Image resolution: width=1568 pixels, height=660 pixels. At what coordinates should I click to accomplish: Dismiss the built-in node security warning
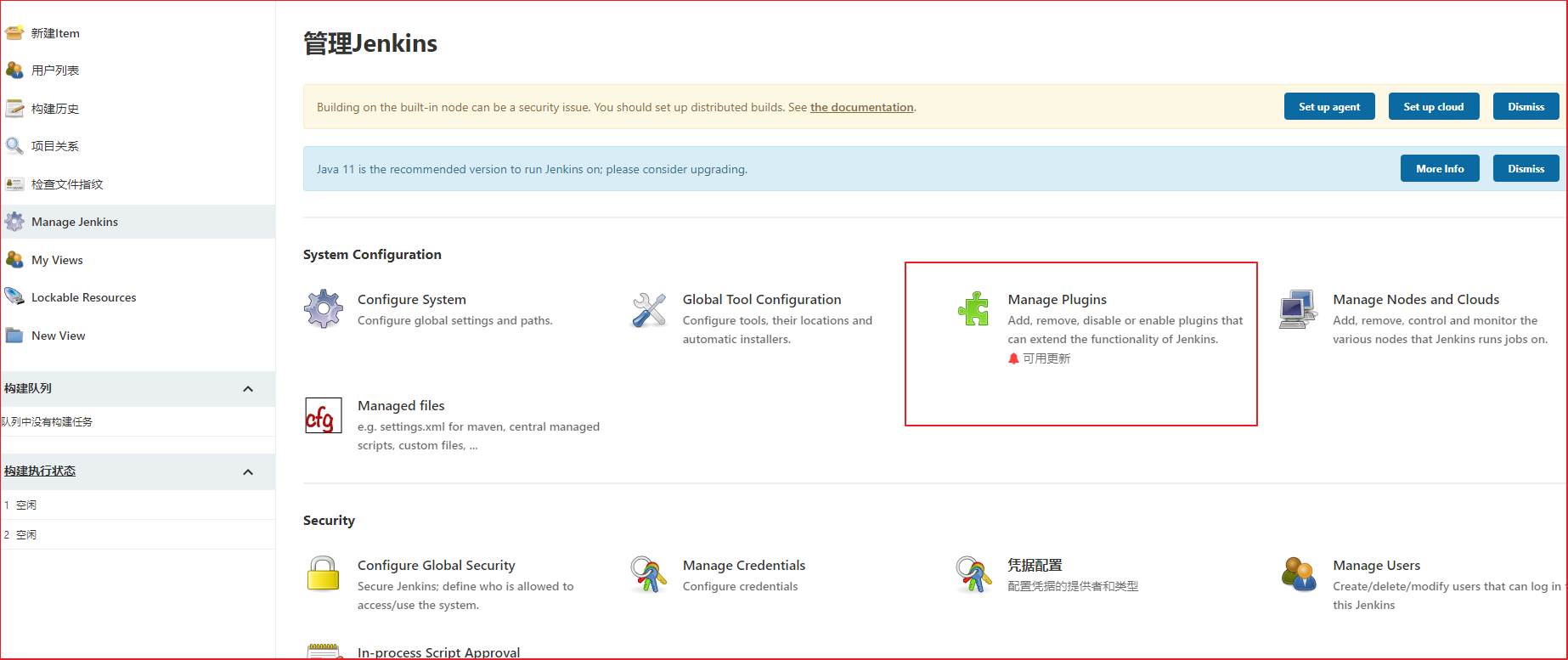pyautogui.click(x=1526, y=106)
